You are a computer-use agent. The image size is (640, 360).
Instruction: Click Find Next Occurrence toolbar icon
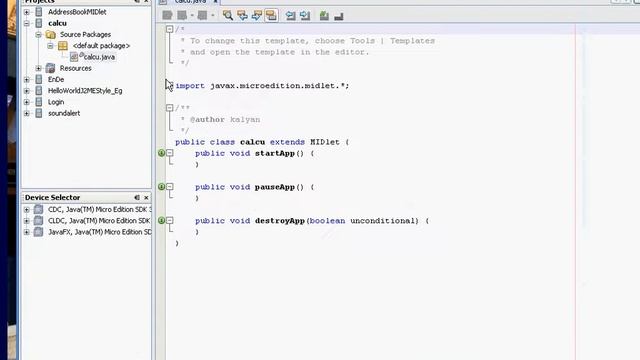[257, 16]
